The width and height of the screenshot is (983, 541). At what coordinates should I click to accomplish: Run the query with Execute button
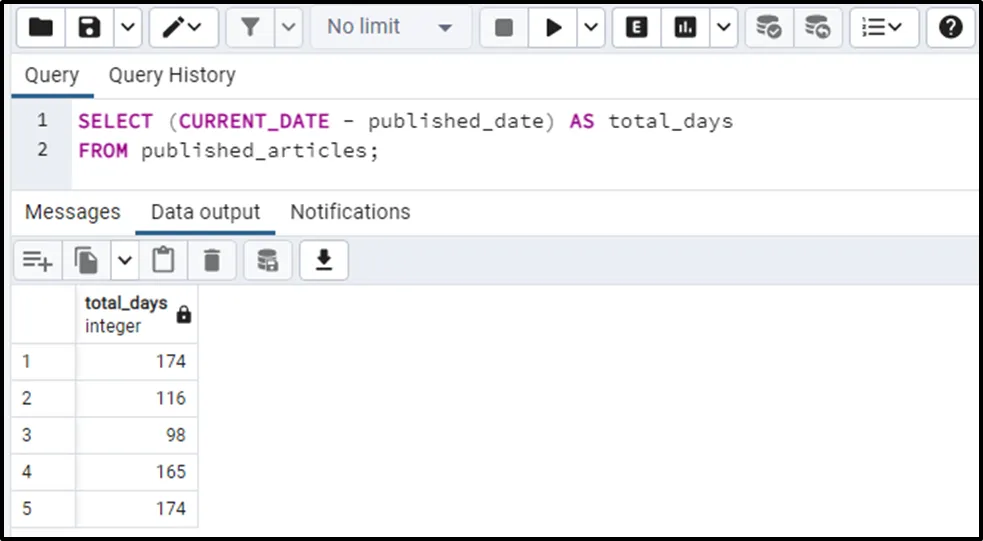[x=553, y=28]
